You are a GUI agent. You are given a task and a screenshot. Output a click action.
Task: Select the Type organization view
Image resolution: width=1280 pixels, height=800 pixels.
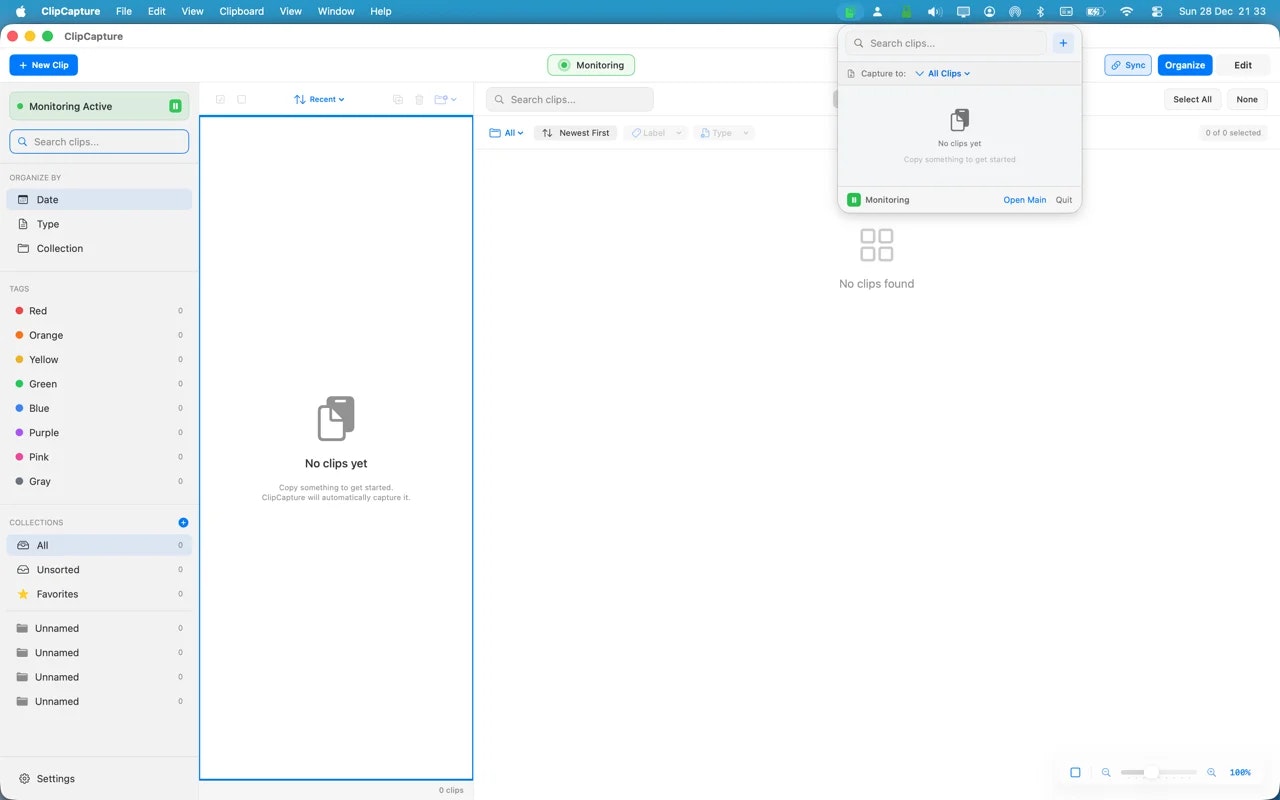[x=46, y=224]
